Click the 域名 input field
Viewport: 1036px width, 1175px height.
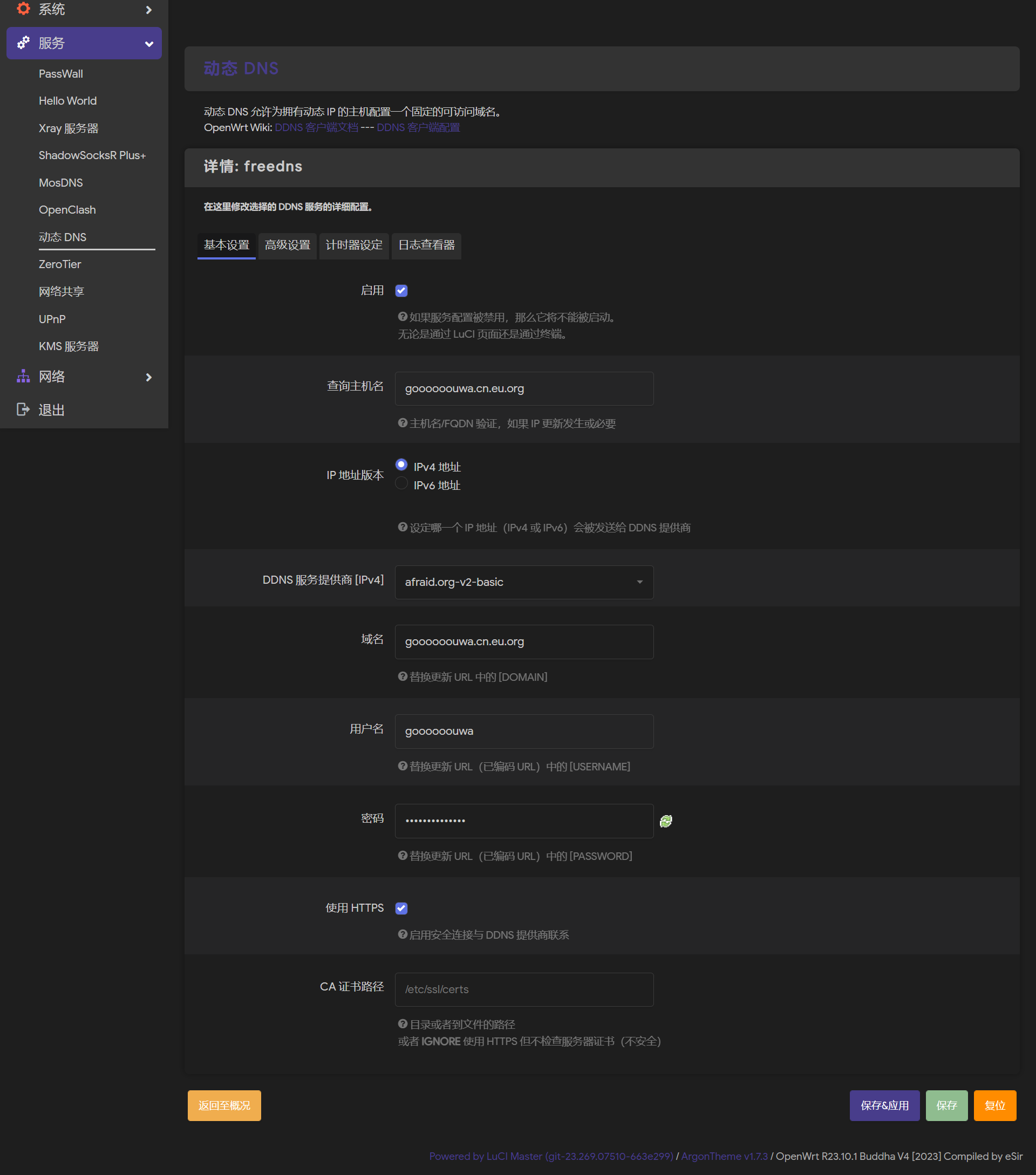(524, 641)
